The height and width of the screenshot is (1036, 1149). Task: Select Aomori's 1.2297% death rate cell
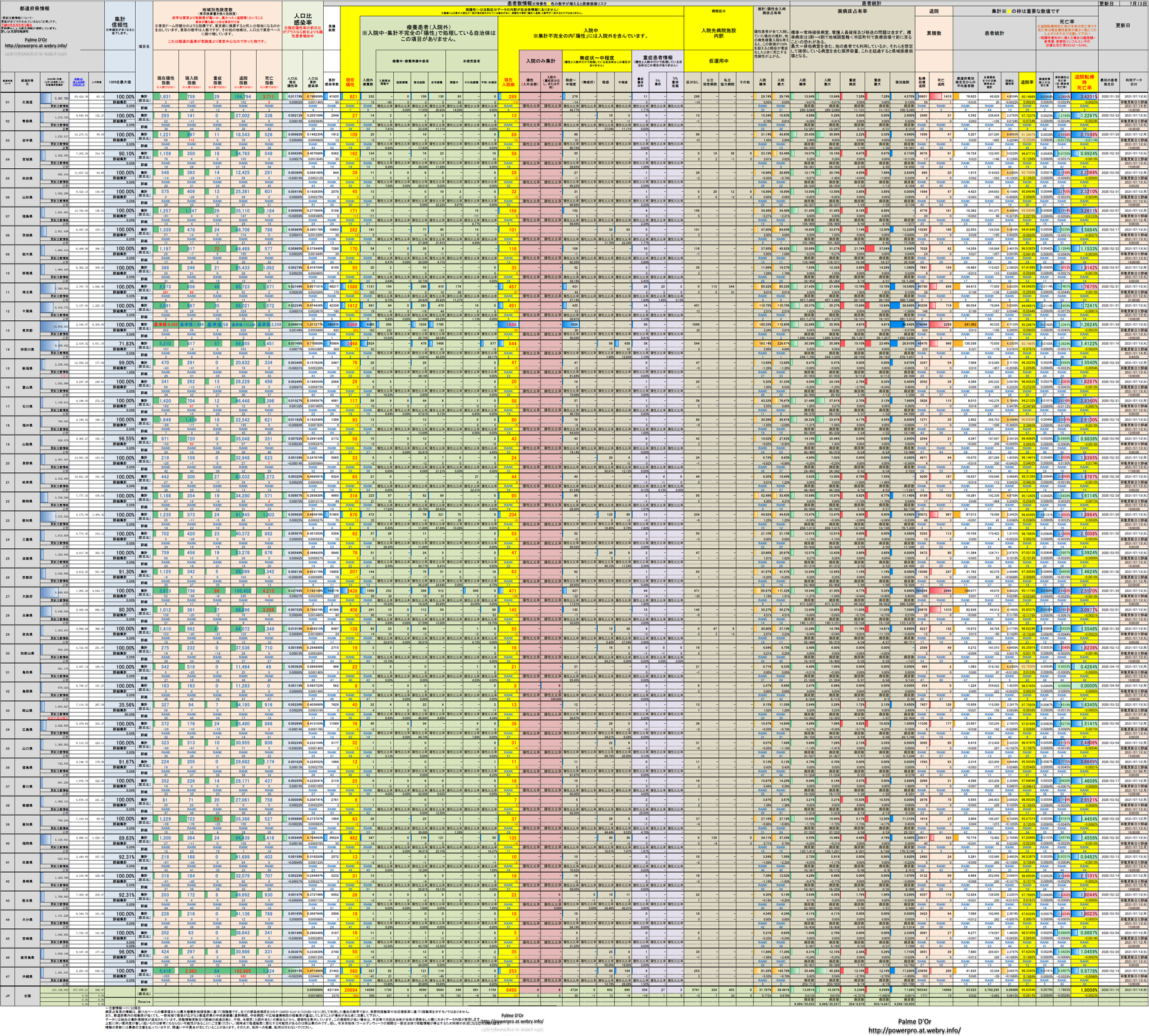click(x=1084, y=116)
